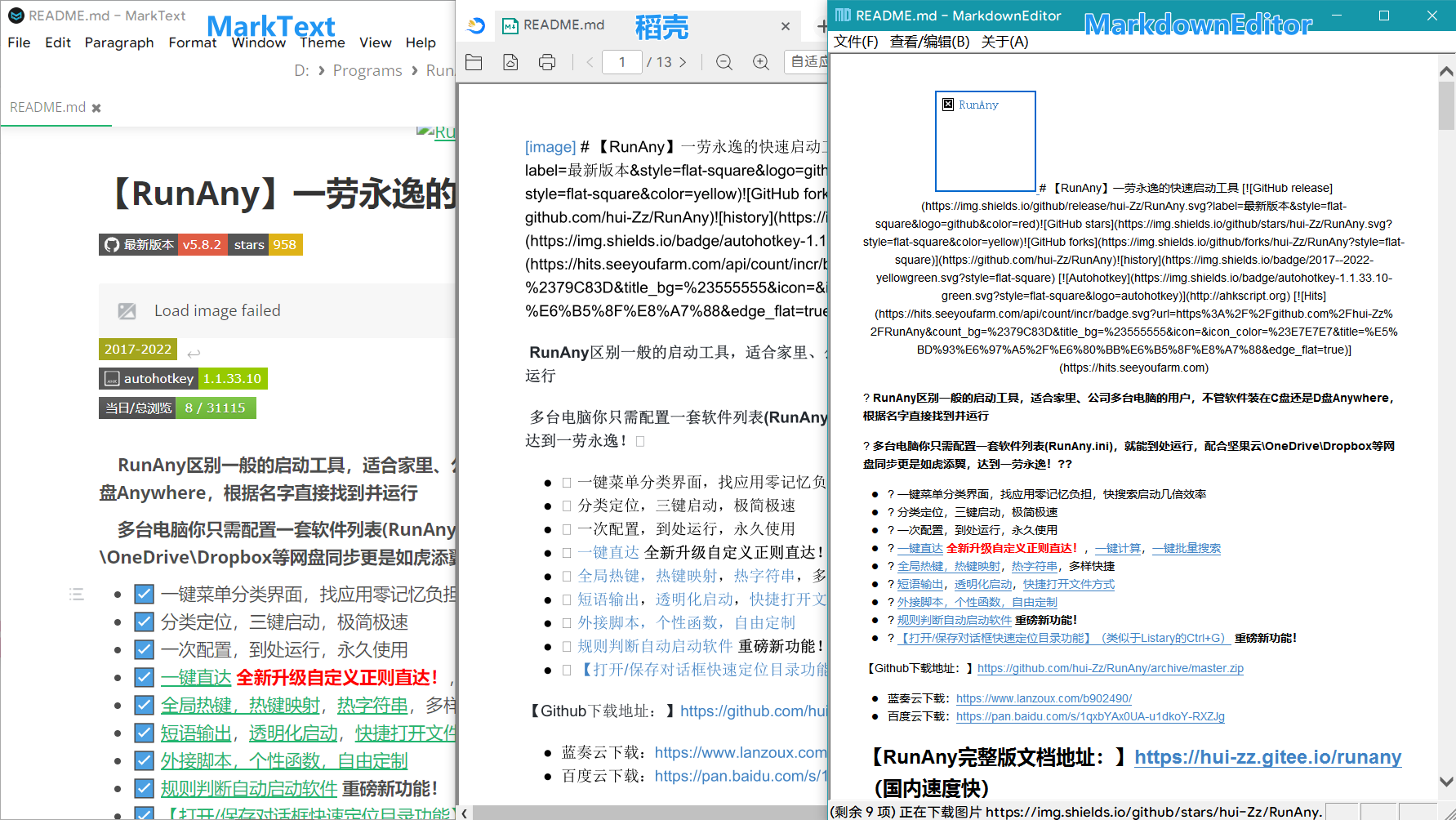
Task: Open the archive/master.zip GitHub link in MarkdownEditor
Action: pyautogui.click(x=1111, y=668)
